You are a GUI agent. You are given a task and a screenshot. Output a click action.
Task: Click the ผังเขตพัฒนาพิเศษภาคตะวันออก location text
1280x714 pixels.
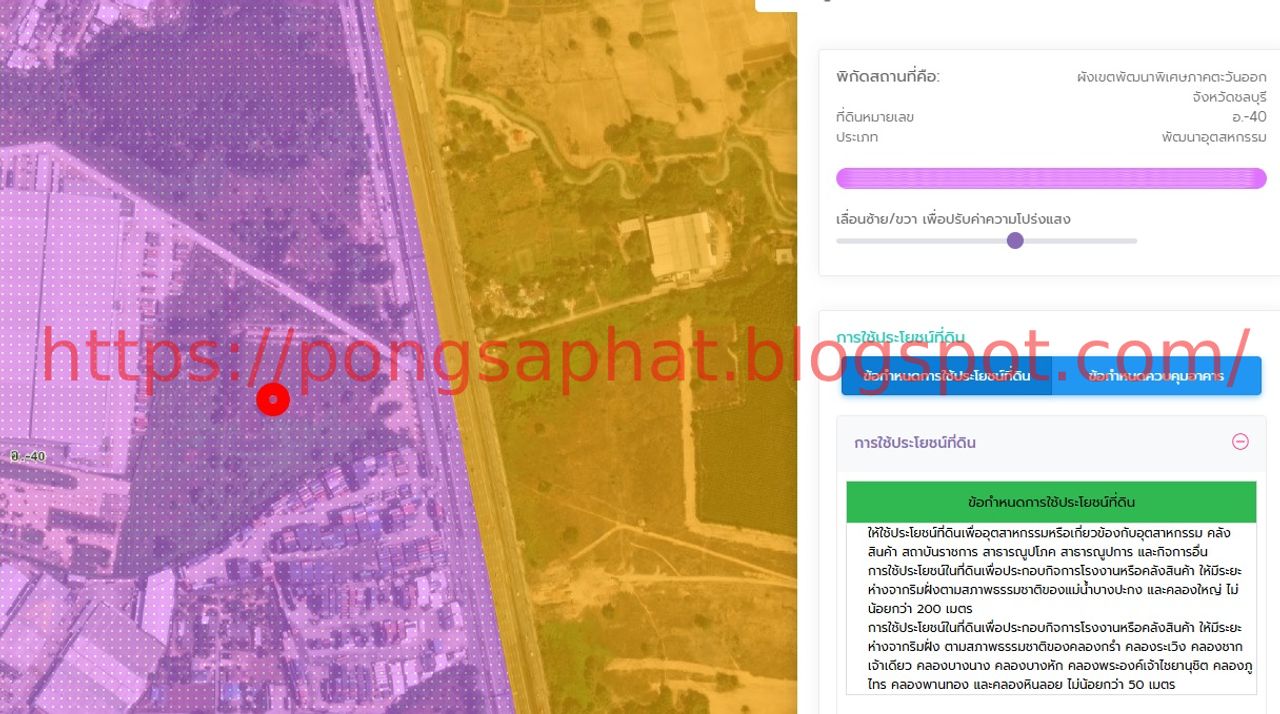click(1171, 77)
